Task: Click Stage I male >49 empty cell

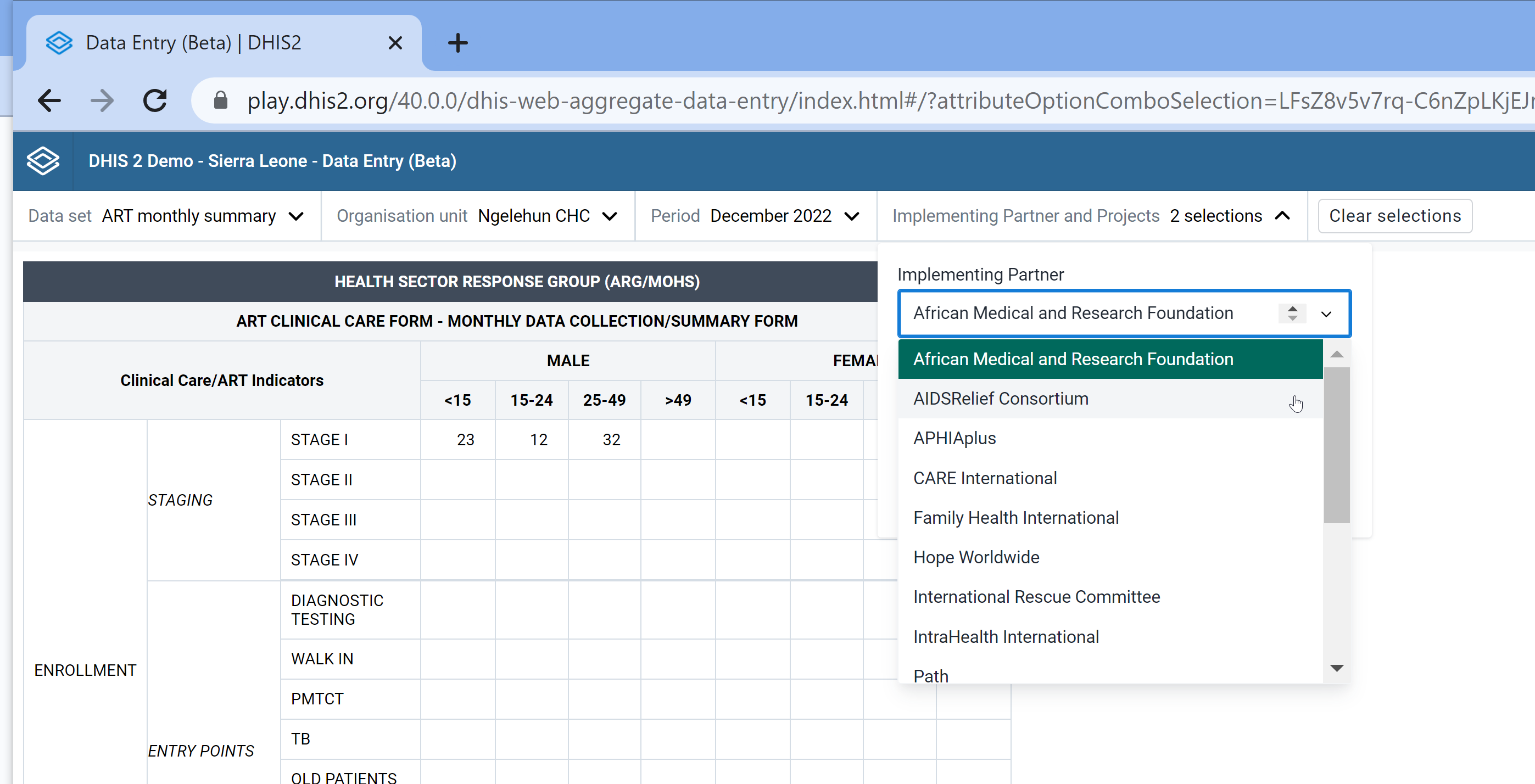Action: coord(678,440)
